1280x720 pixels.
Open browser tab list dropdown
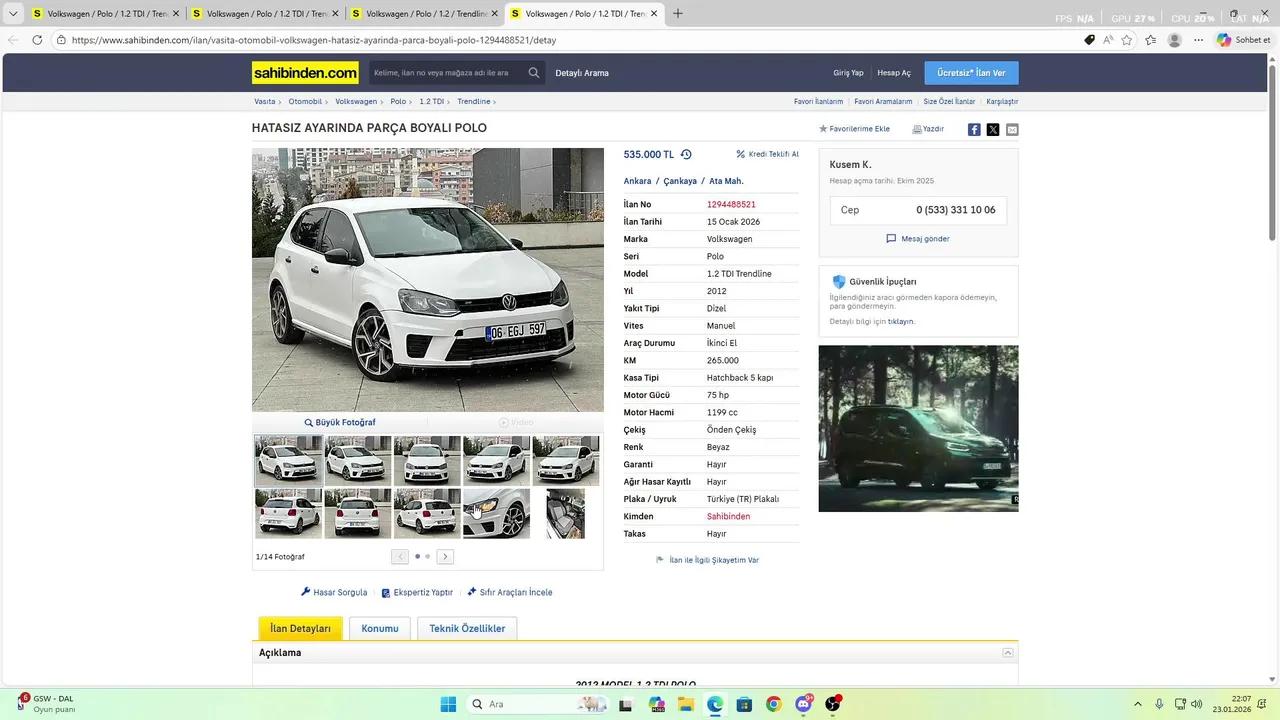tap(13, 14)
